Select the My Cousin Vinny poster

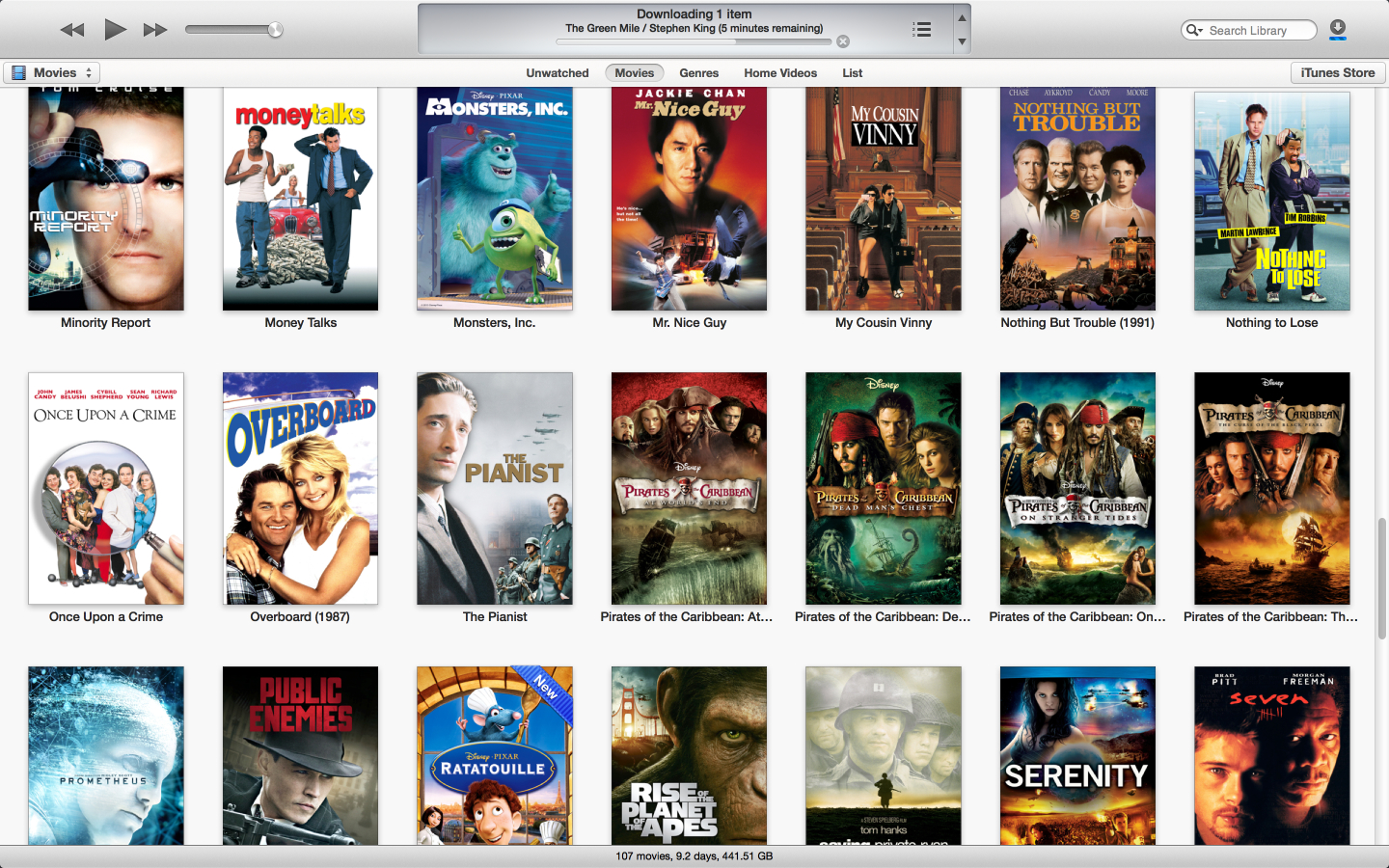coord(884,199)
